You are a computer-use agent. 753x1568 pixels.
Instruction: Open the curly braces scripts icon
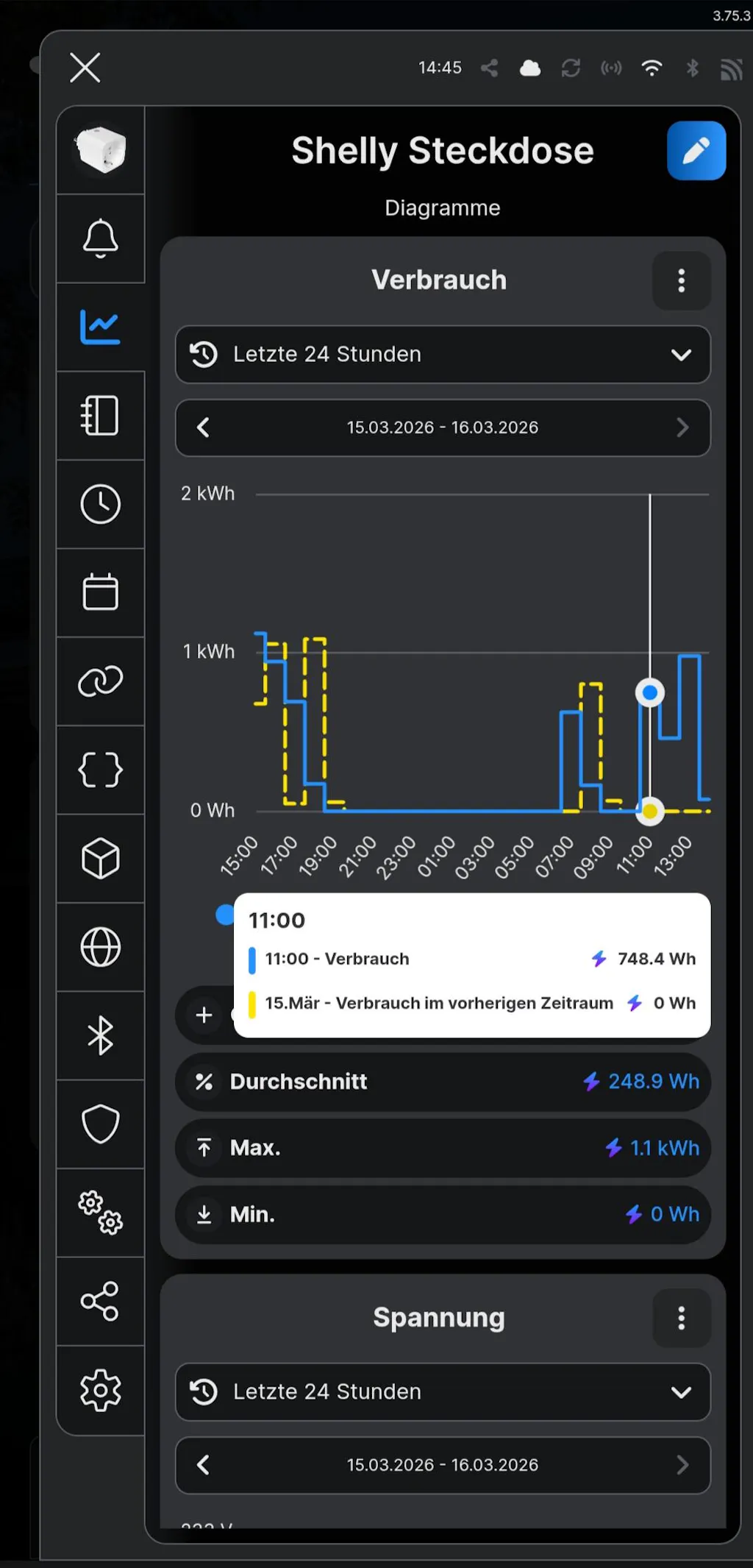(100, 770)
